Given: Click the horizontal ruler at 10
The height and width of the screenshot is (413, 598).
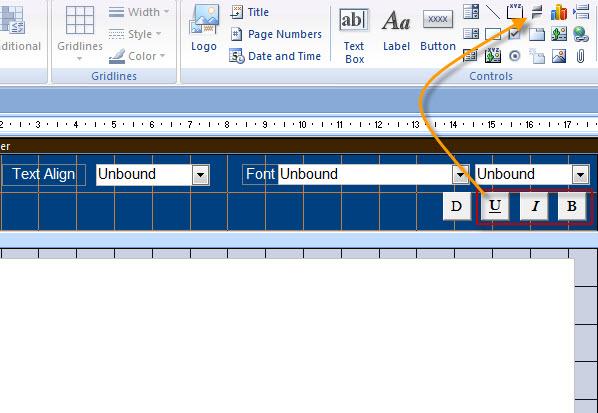Looking at the screenshot, I should 302,125.
